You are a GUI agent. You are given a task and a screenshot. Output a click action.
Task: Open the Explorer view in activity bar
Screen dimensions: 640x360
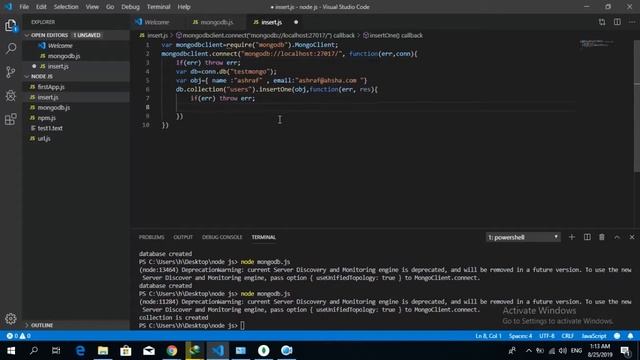(x=11, y=25)
